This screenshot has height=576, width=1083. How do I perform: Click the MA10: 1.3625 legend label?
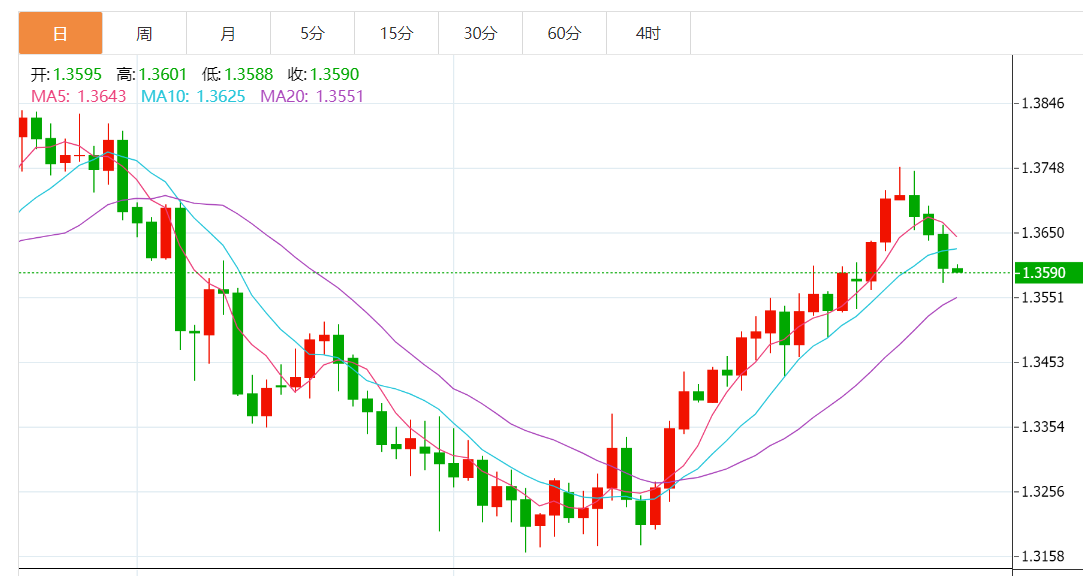click(x=193, y=96)
